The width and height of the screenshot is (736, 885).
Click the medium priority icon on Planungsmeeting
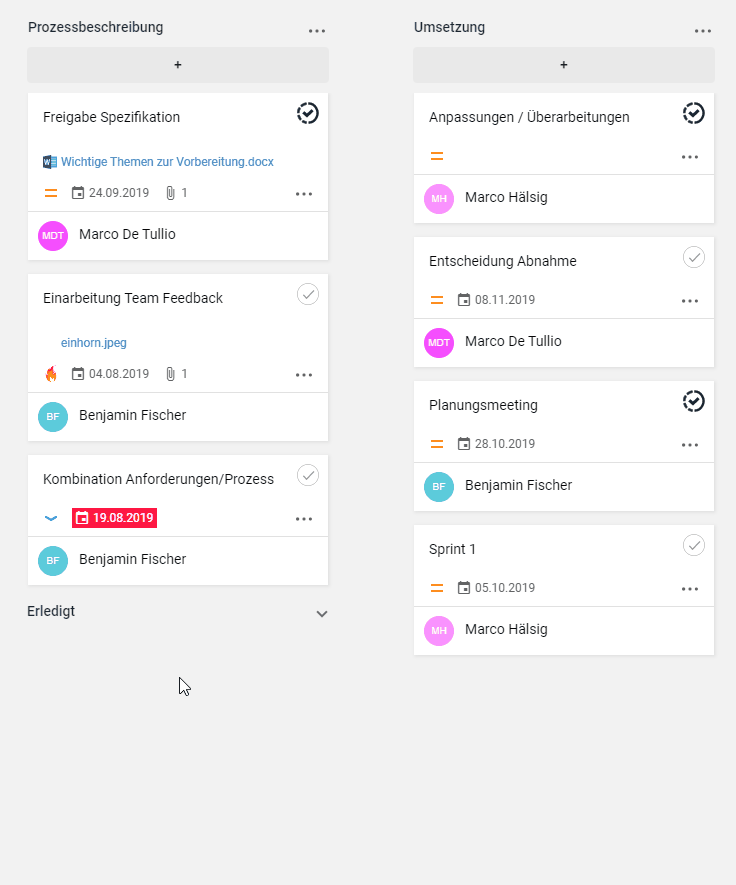coord(437,444)
